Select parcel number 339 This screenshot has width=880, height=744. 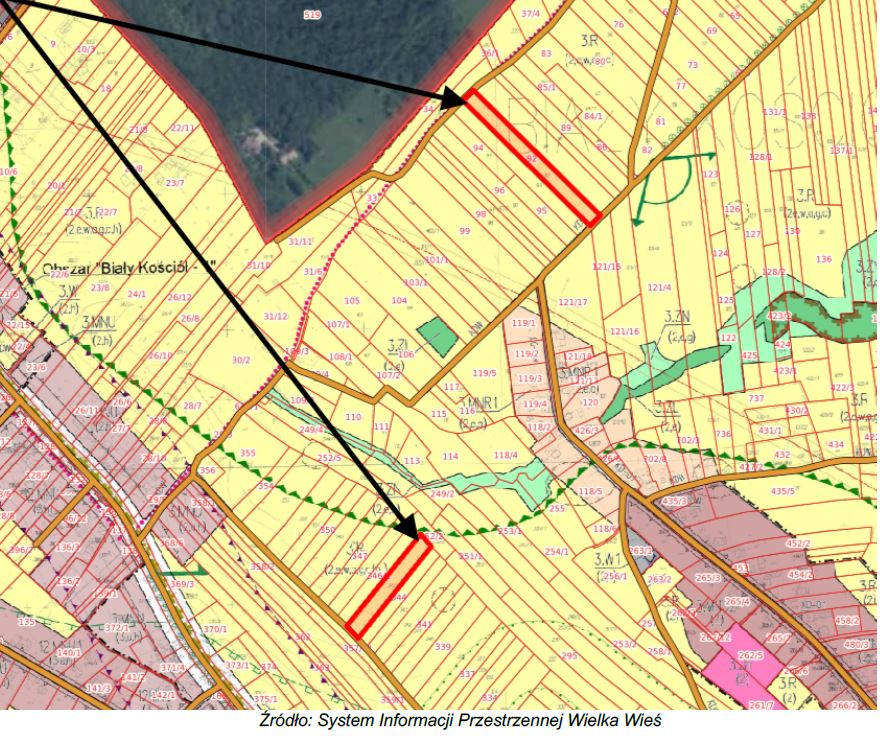pos(443,647)
